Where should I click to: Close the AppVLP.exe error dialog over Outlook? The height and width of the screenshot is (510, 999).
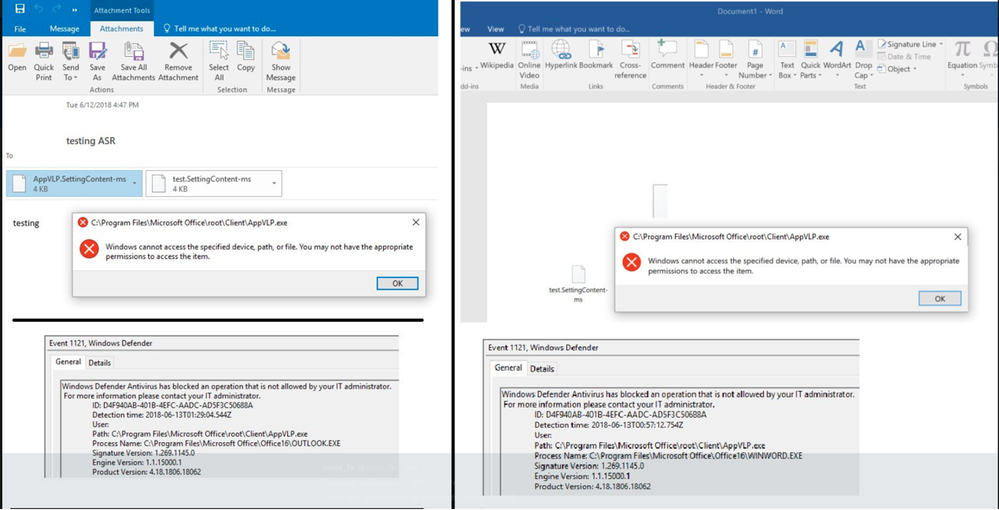(x=415, y=222)
